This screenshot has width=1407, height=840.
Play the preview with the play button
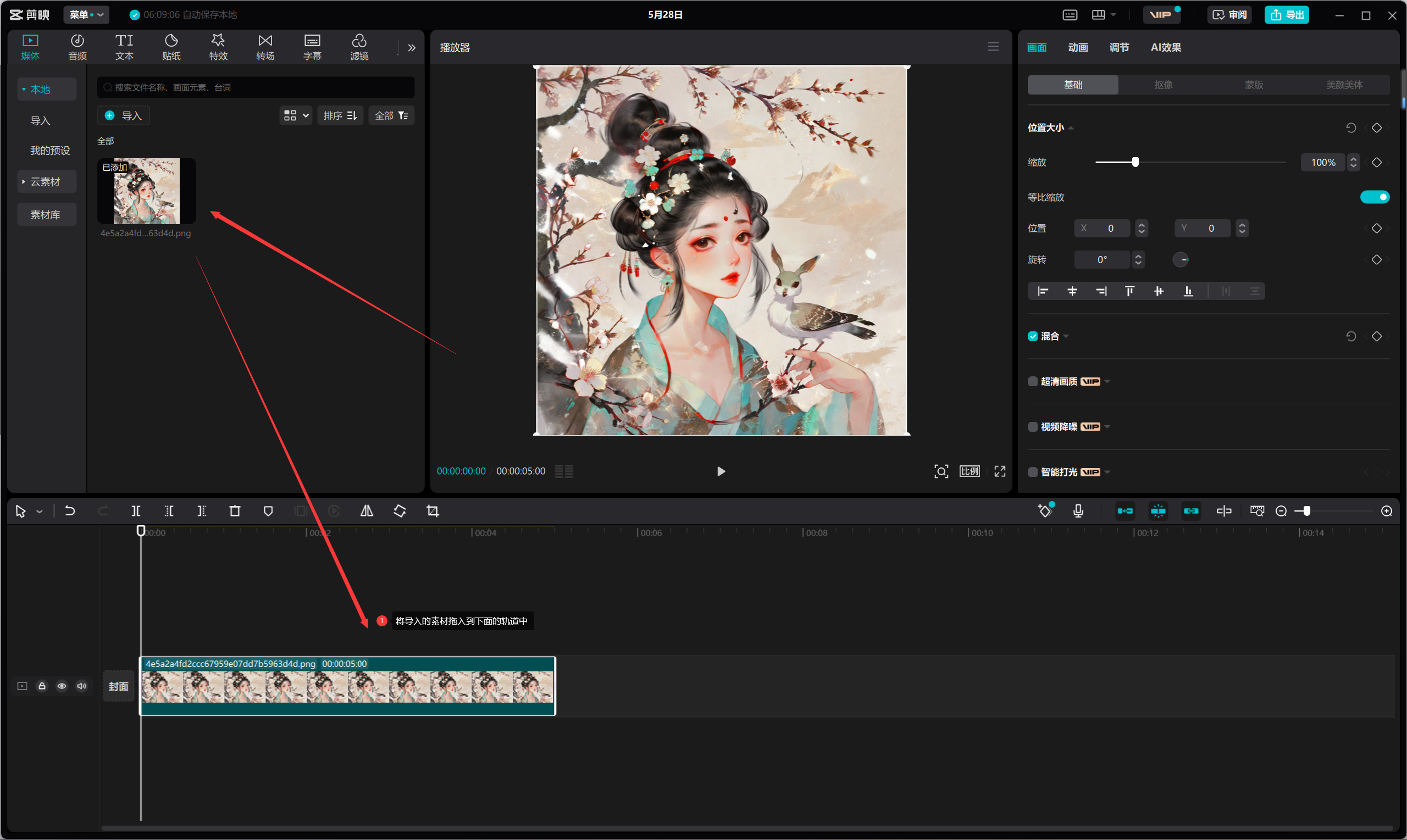coord(720,471)
